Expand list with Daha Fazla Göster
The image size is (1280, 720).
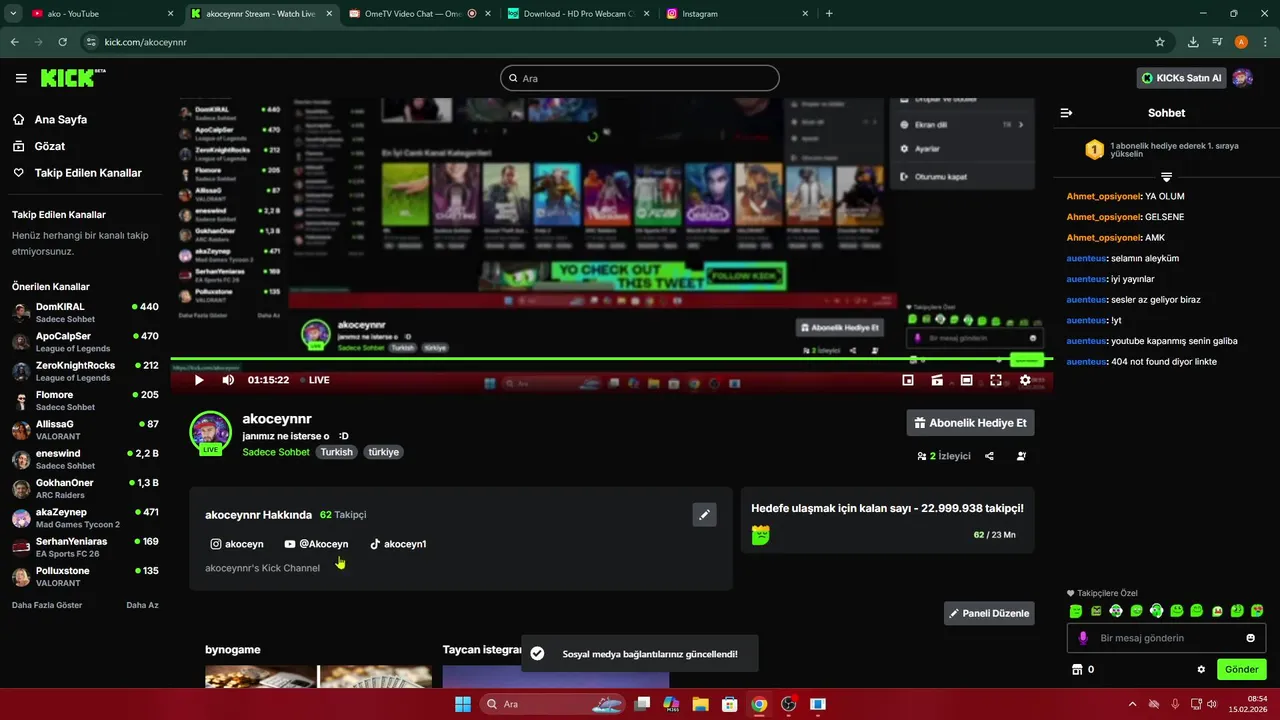(x=47, y=605)
